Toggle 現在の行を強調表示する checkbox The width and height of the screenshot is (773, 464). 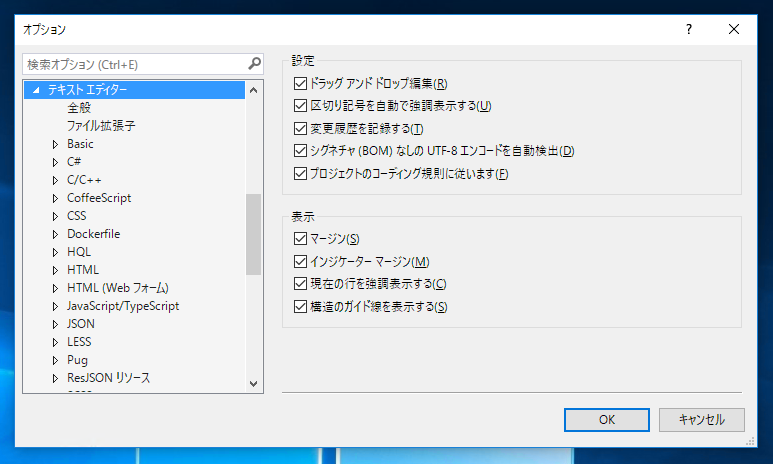click(x=300, y=284)
